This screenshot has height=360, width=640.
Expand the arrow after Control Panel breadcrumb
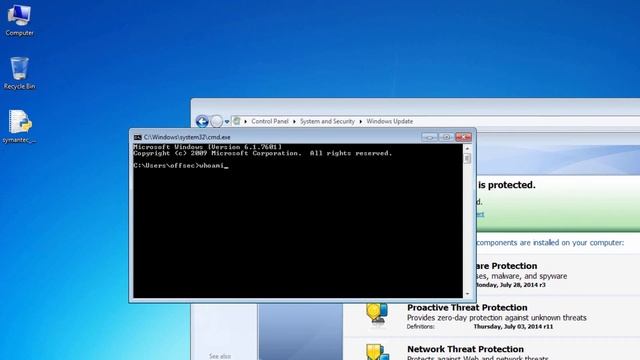click(x=294, y=122)
